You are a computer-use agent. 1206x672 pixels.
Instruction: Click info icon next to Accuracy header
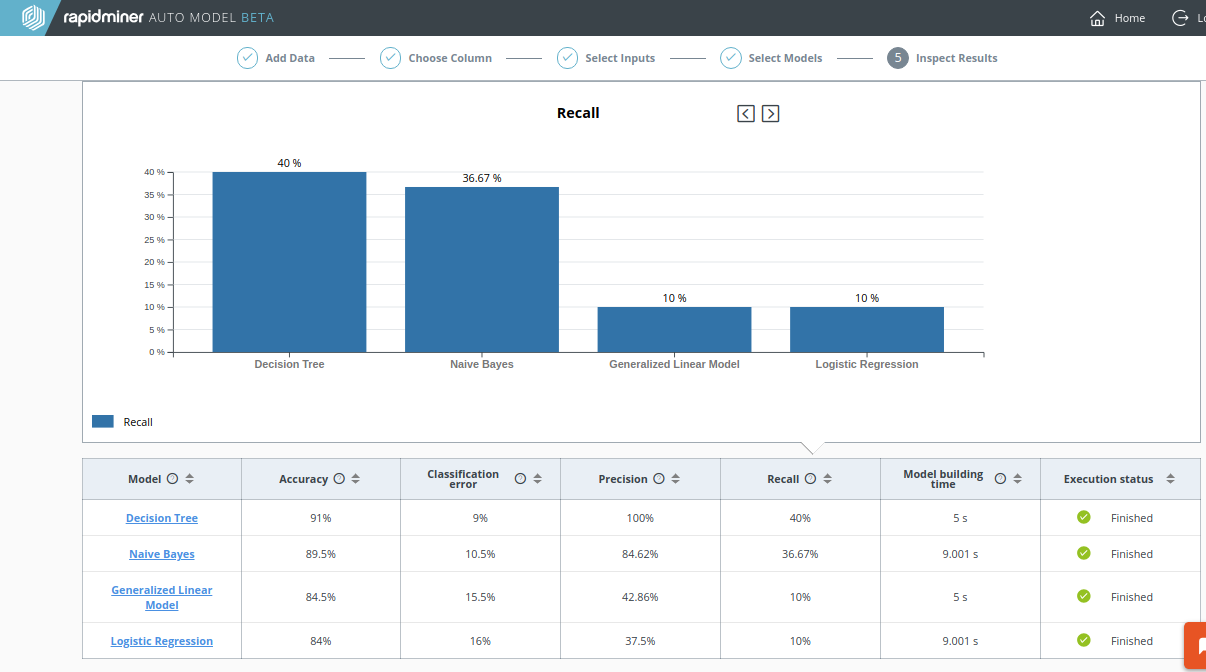(x=339, y=479)
